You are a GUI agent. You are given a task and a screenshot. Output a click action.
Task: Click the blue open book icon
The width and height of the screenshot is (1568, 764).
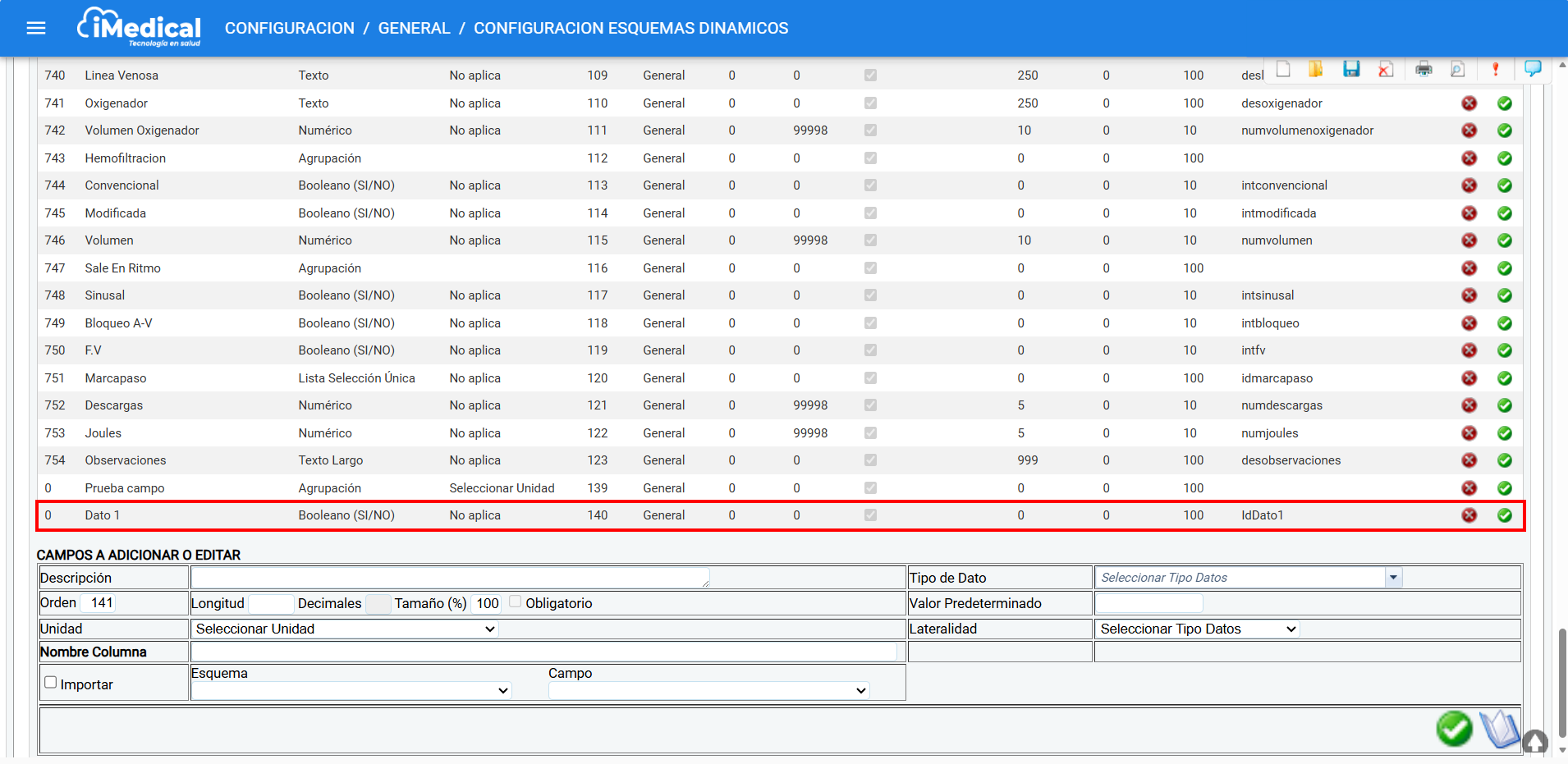click(1499, 729)
